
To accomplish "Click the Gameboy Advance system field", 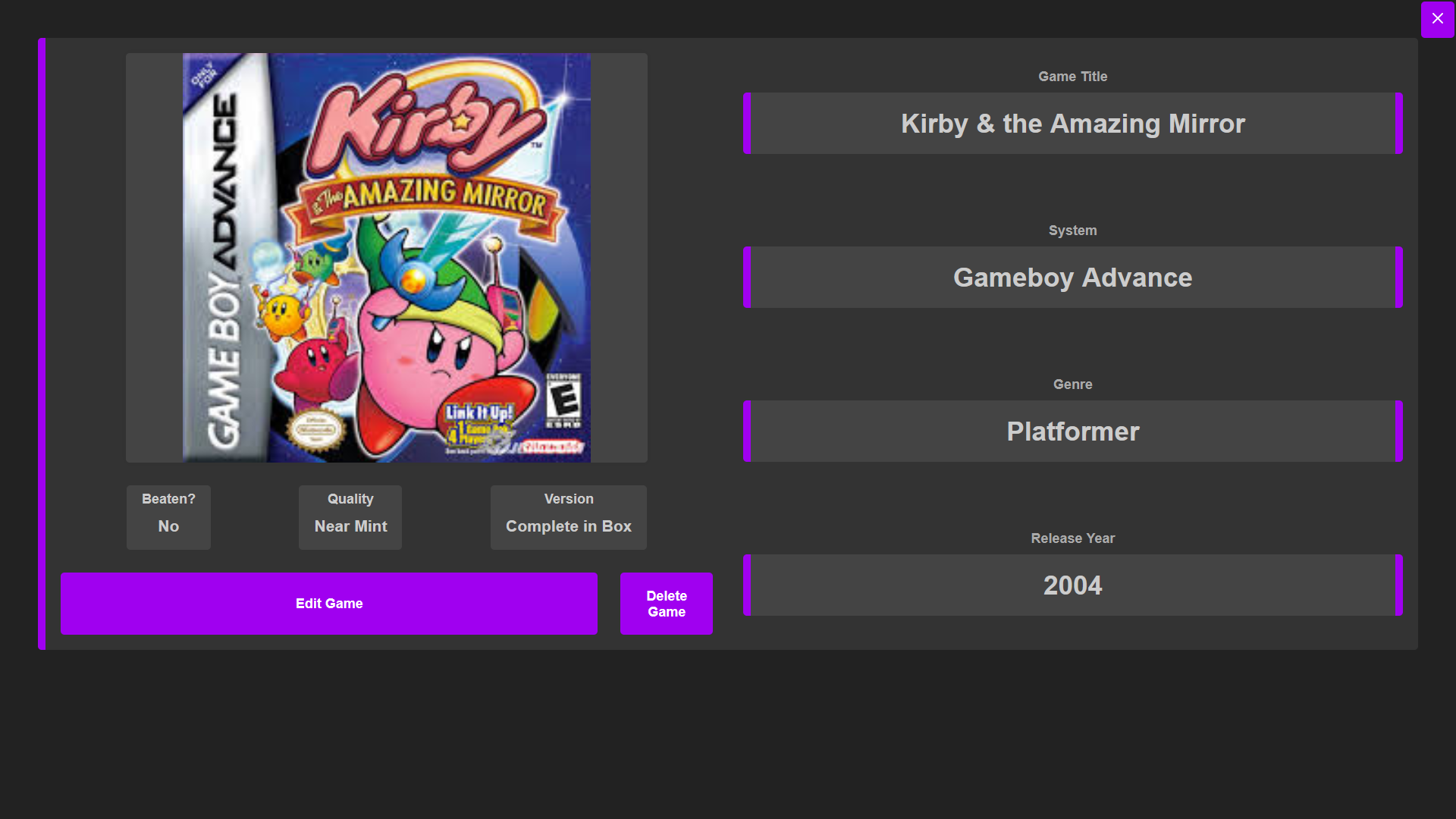I will point(1073,278).
